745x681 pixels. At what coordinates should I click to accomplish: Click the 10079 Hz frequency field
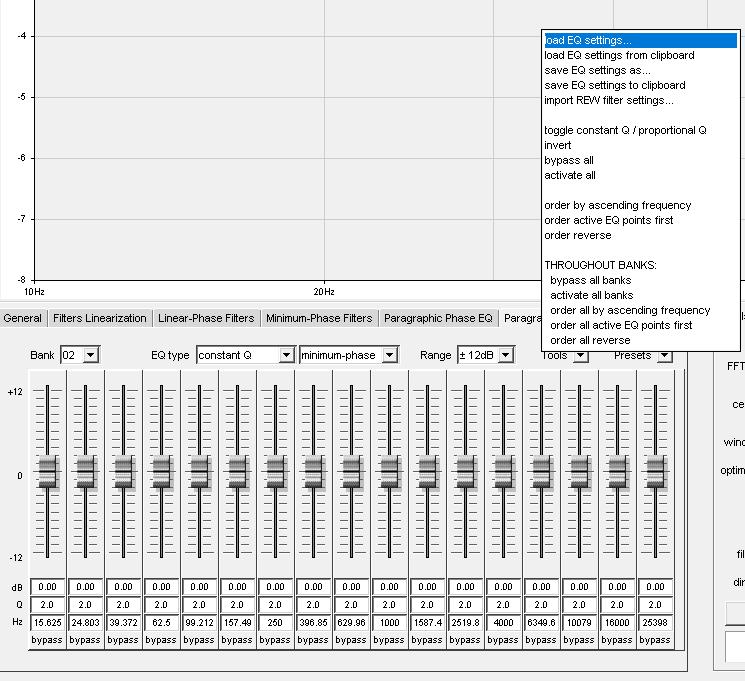tap(579, 623)
